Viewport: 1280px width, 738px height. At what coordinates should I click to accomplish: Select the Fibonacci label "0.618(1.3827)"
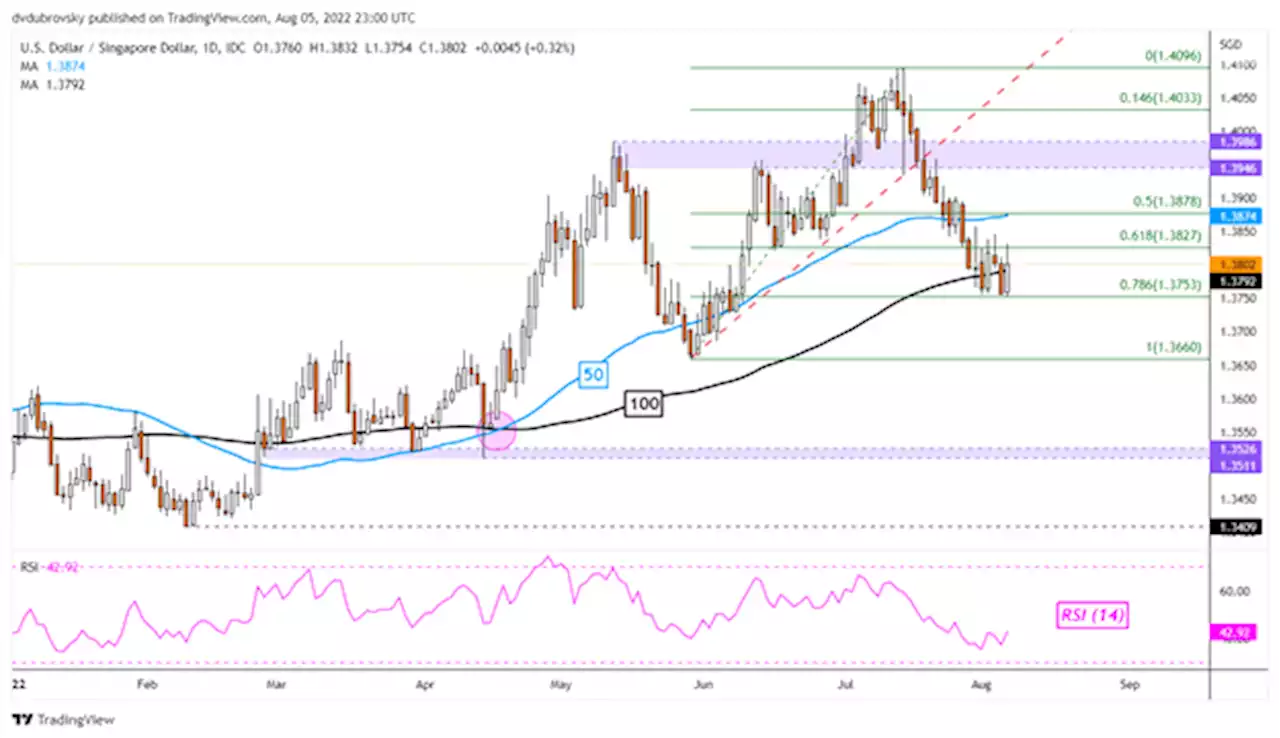click(1159, 236)
